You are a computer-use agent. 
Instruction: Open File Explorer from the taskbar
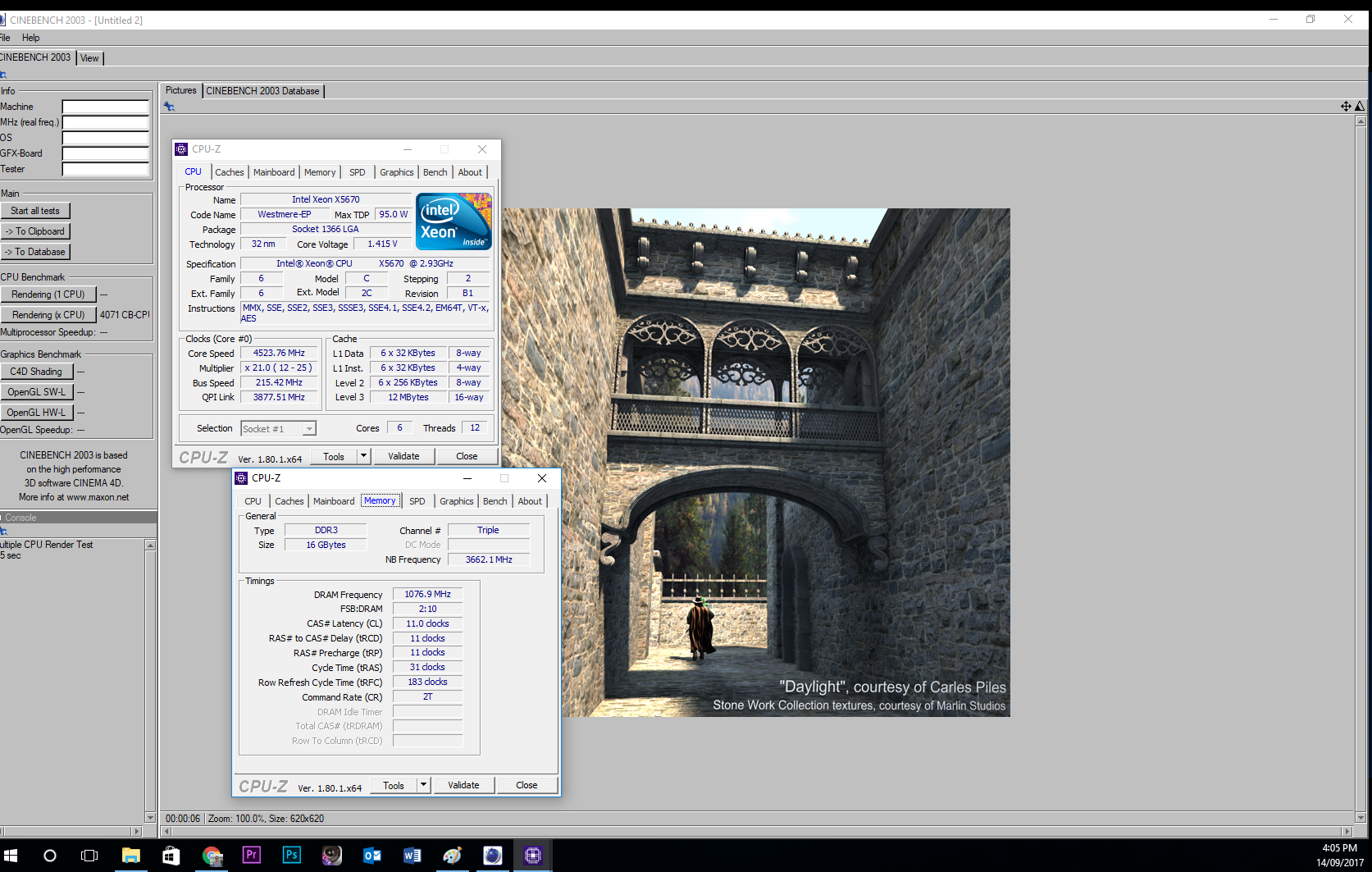[130, 856]
